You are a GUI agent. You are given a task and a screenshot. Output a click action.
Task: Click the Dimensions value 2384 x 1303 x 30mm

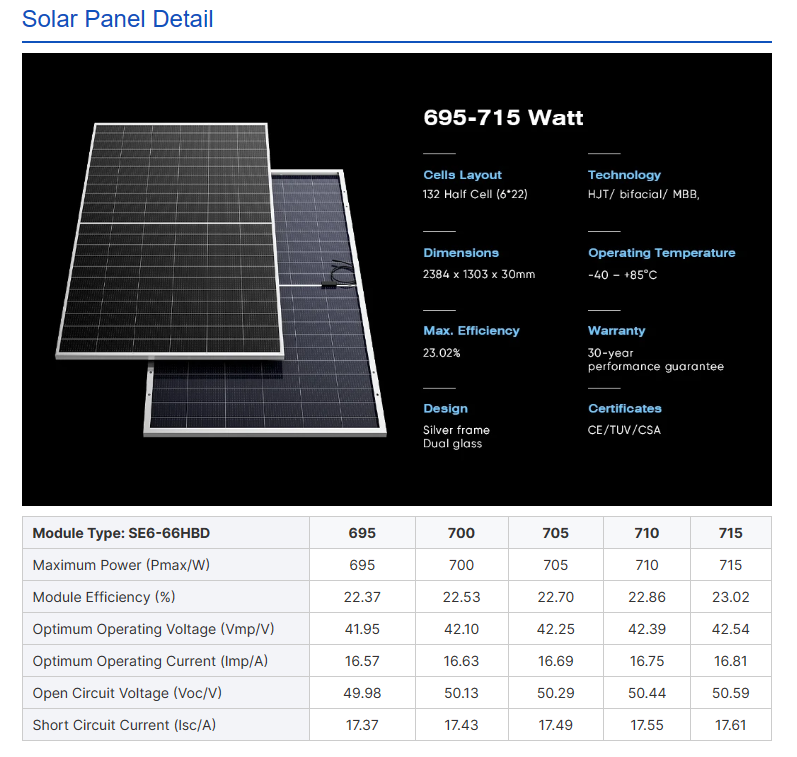pos(479,275)
